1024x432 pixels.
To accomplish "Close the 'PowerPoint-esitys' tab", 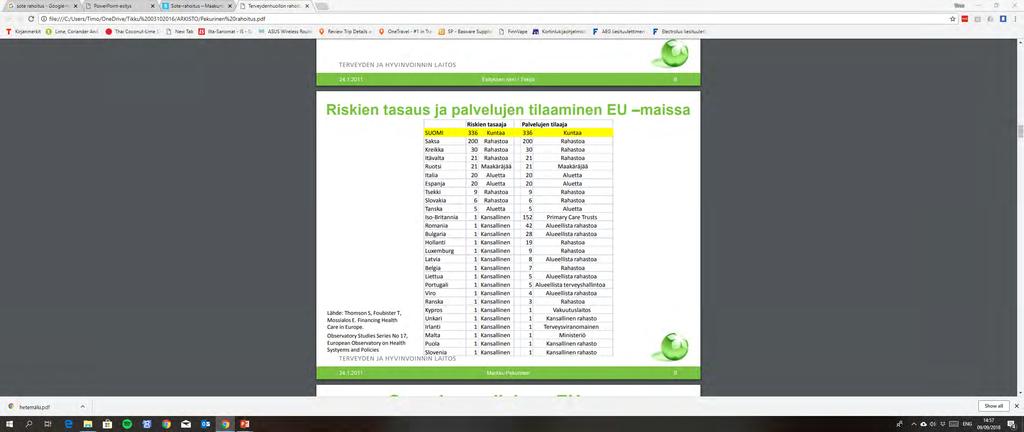I will coord(152,5).
